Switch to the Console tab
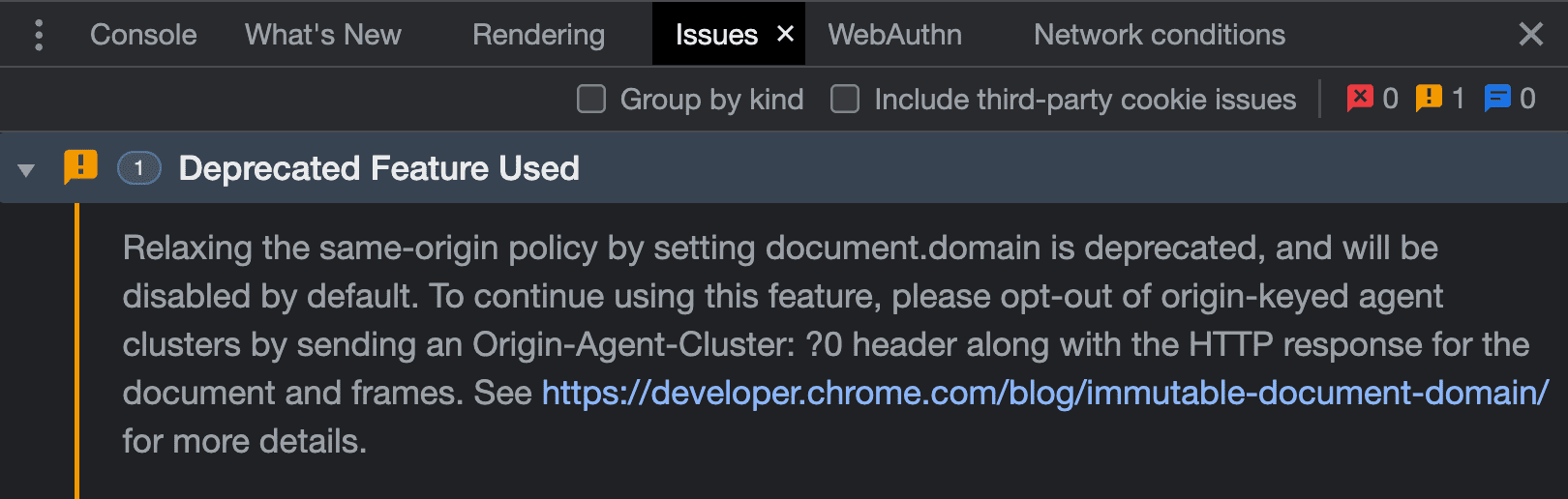This screenshot has width=1568, height=499. [x=143, y=35]
